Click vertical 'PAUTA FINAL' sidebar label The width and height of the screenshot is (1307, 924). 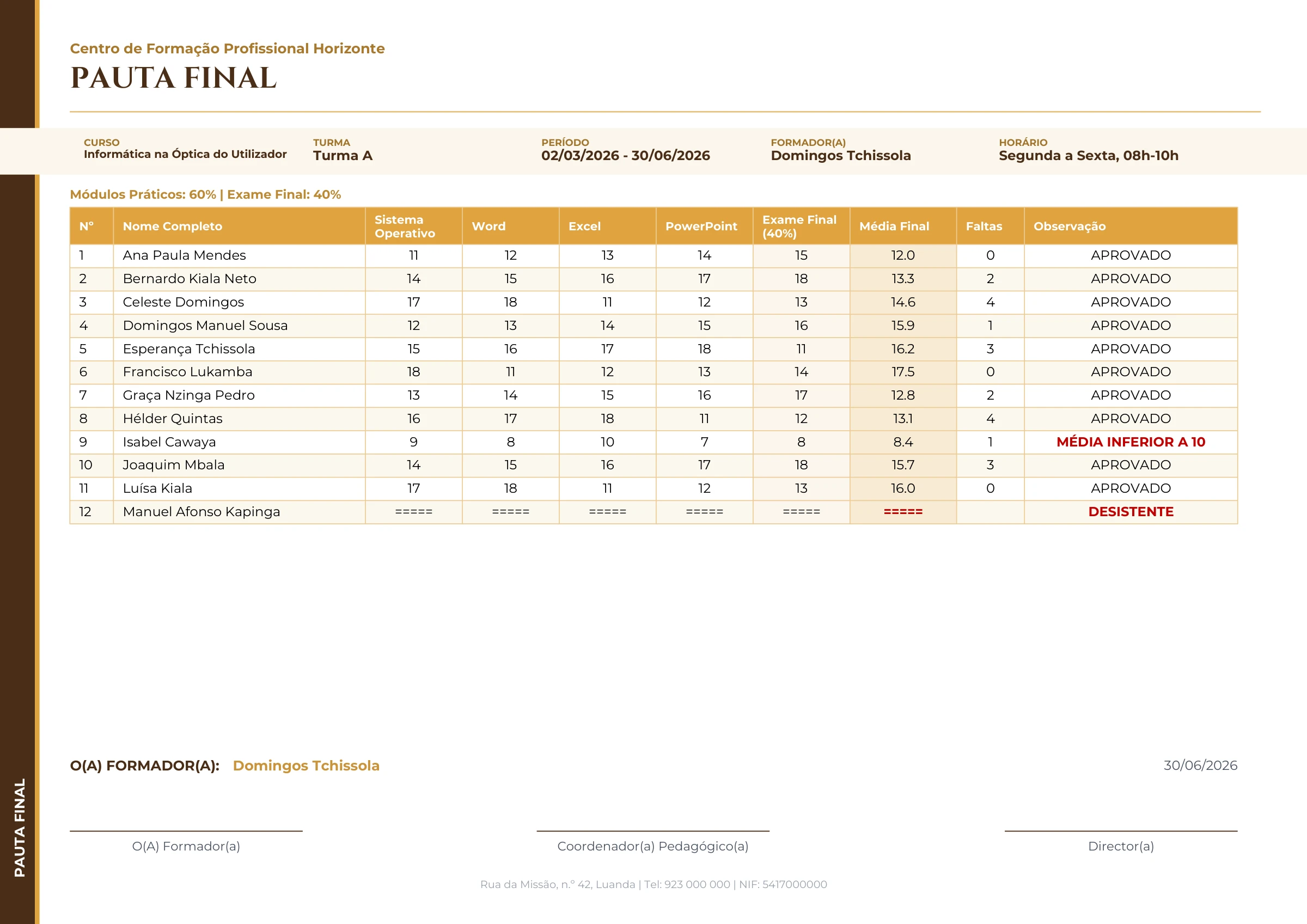click(20, 828)
